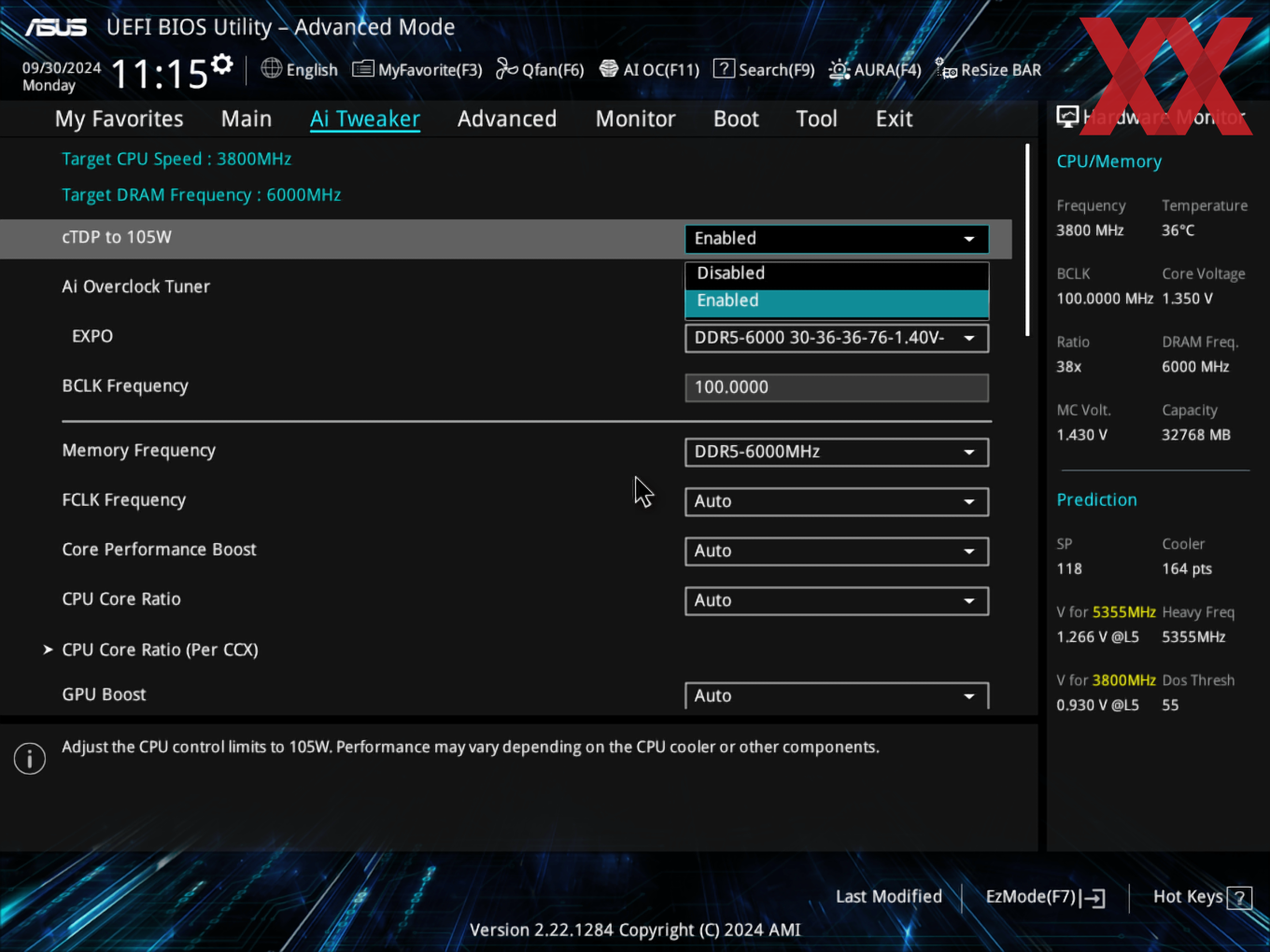Click the 32768 MB Capacity value
This screenshot has height=952, width=1270.
pyautogui.click(x=1196, y=435)
